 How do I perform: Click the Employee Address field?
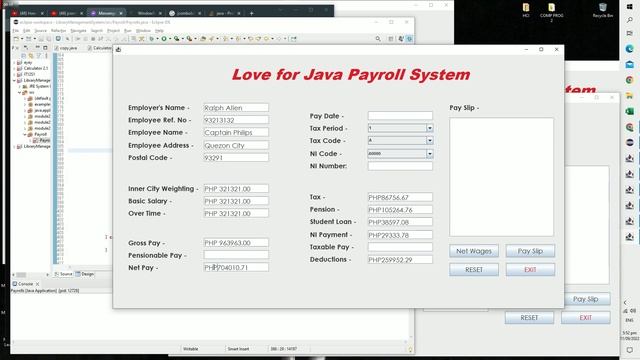[x=236, y=145]
